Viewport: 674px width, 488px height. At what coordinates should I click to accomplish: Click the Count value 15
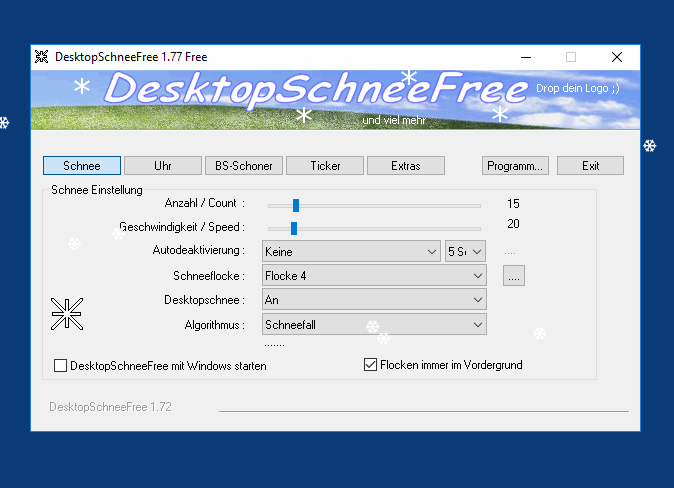click(x=513, y=203)
